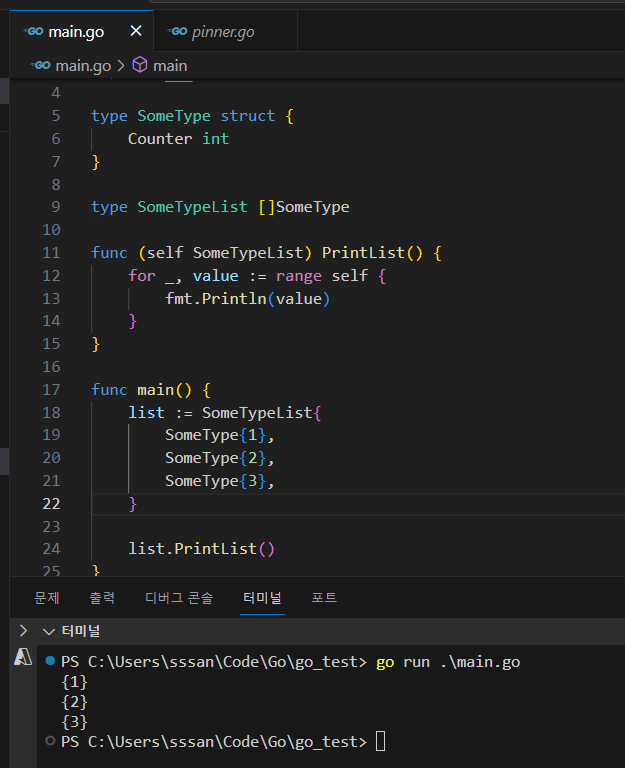Switch to the 출력 panel tab
The width and height of the screenshot is (625, 768).
102,598
